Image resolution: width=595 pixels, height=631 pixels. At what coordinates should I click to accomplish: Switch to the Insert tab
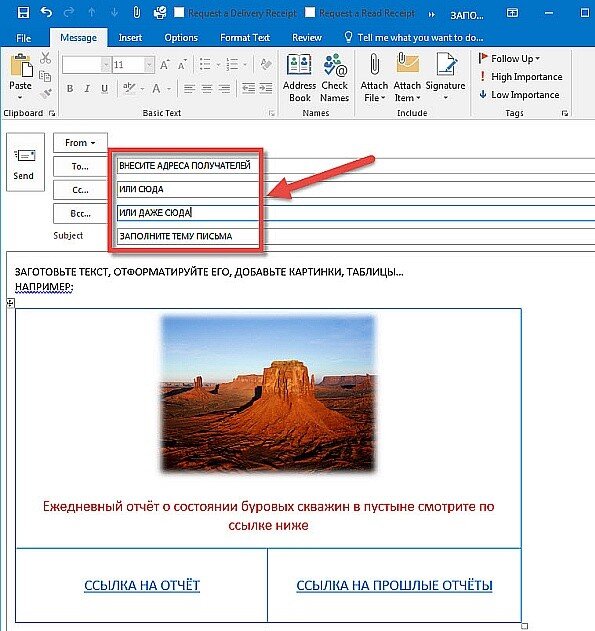click(x=130, y=38)
